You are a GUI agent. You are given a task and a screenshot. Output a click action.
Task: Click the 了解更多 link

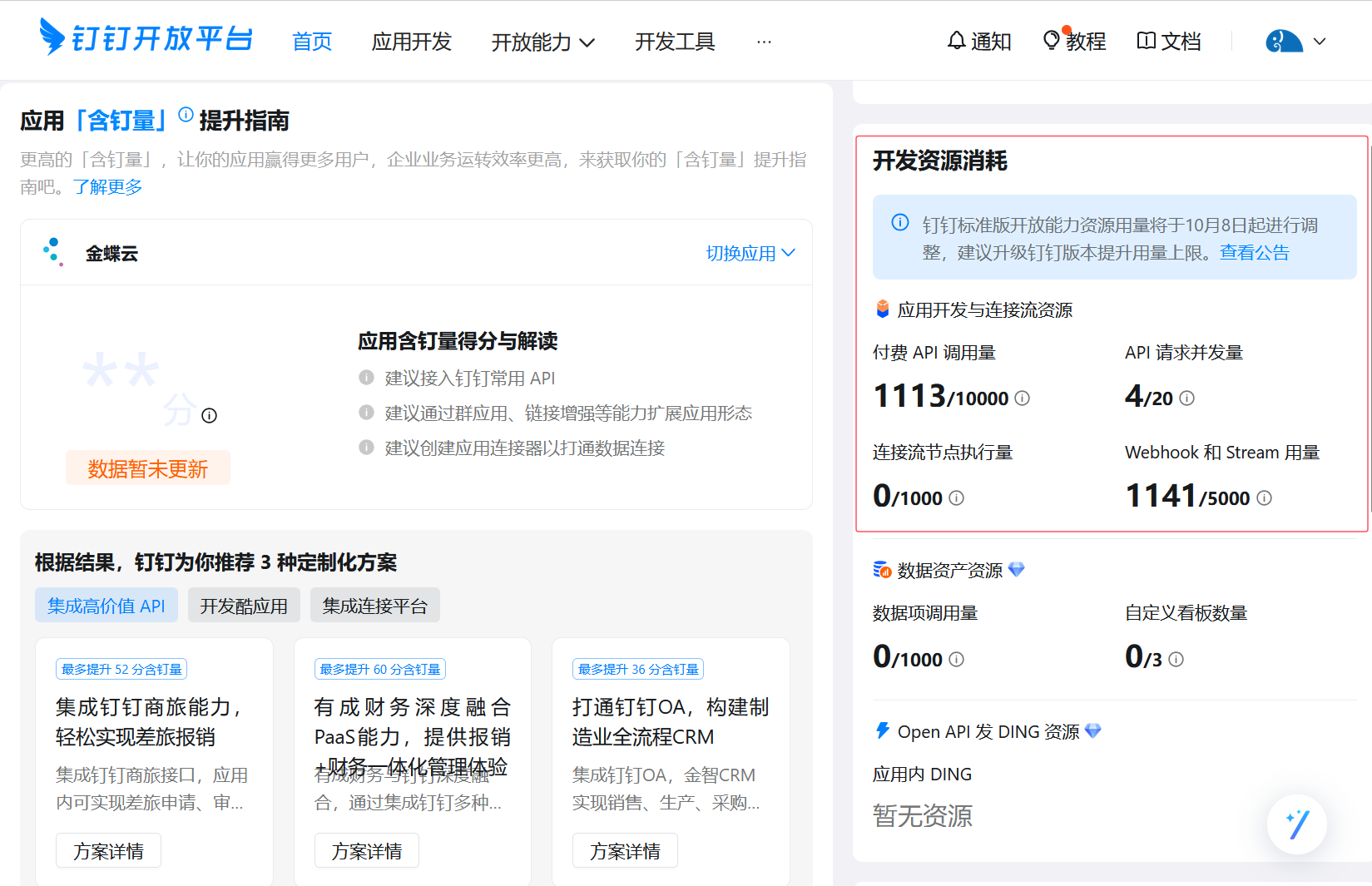tap(107, 186)
